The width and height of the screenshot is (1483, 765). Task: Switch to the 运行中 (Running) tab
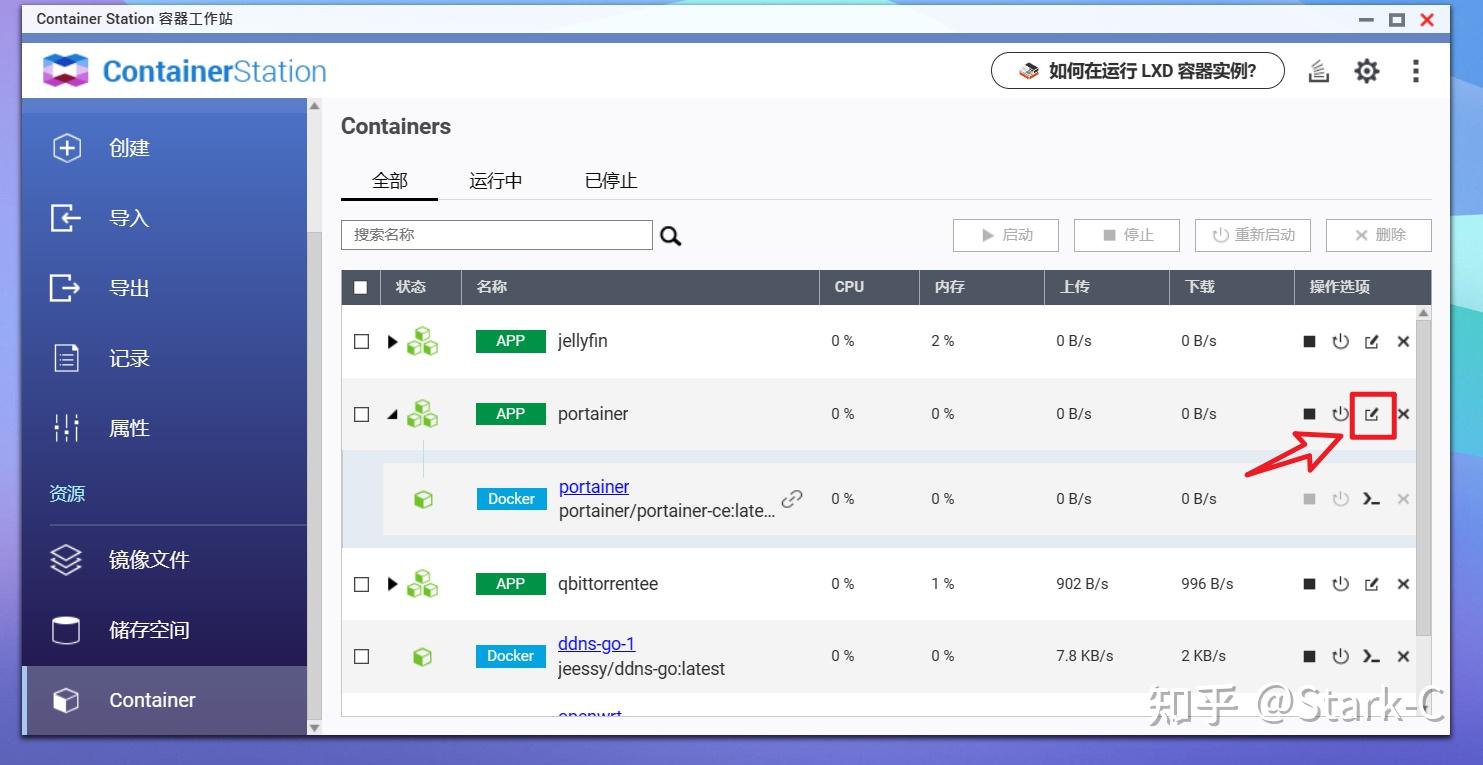(x=495, y=180)
